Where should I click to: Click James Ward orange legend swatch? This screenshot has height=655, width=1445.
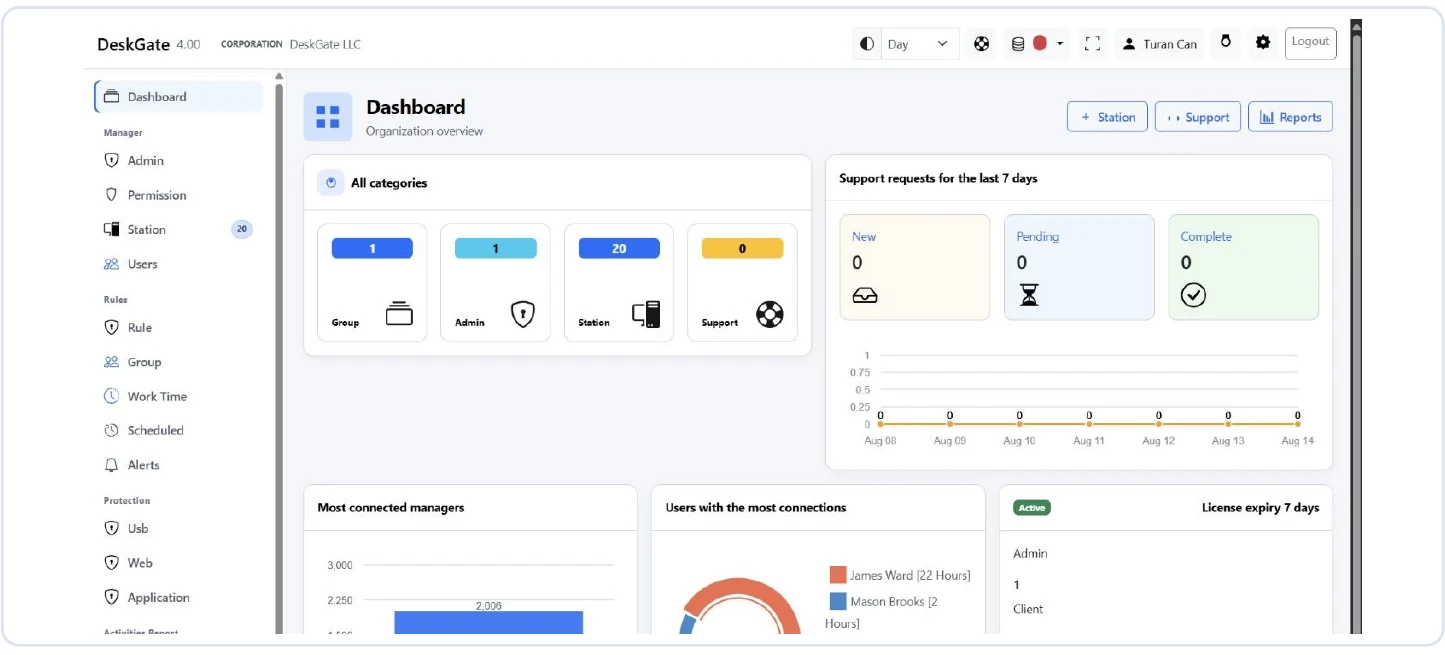tap(838, 575)
